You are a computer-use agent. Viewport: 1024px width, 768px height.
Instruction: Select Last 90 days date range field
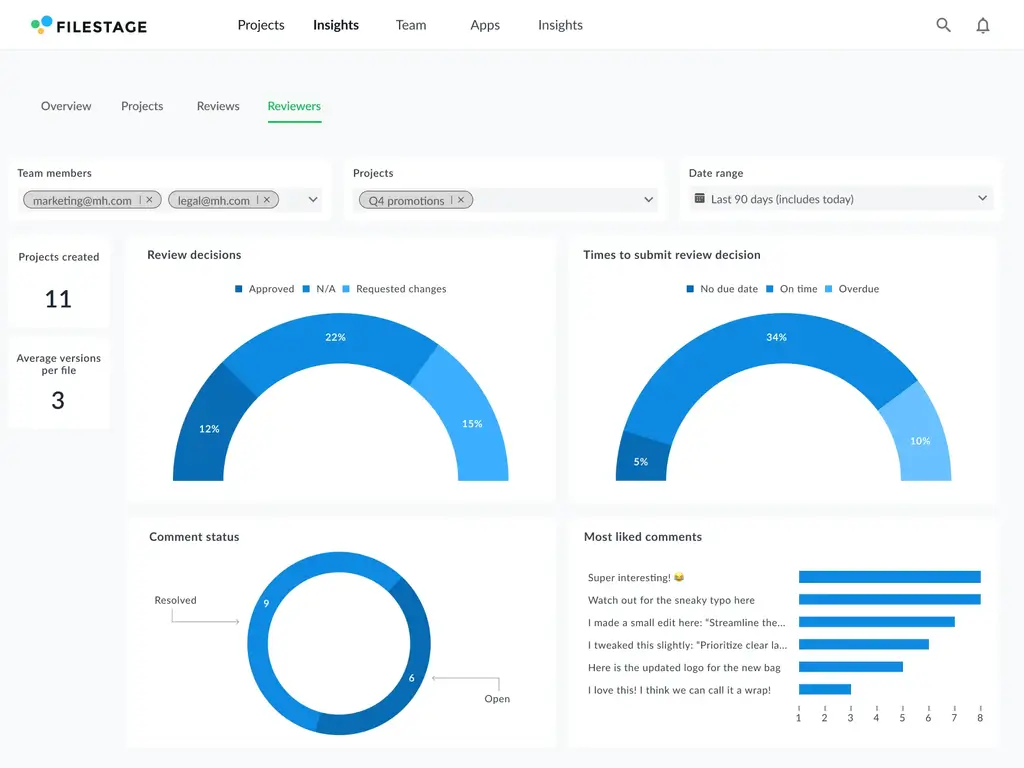pyautogui.click(x=841, y=199)
